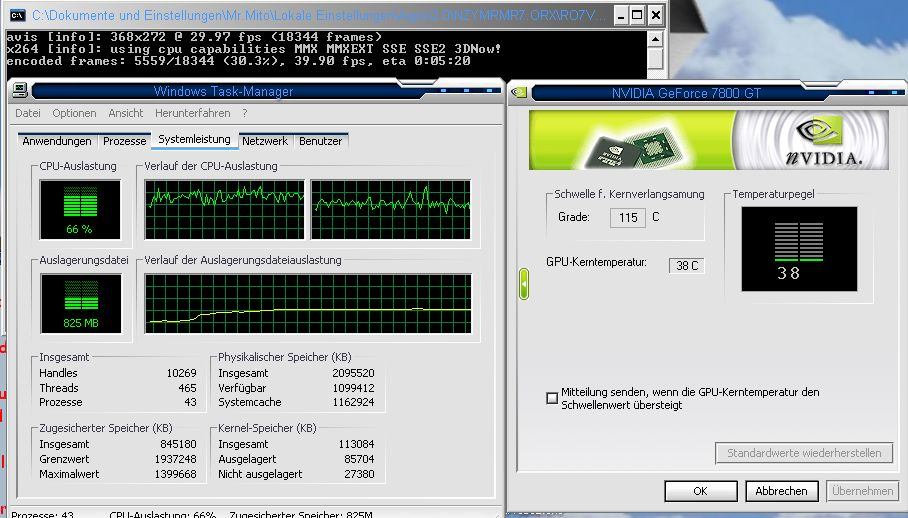Maximize the command prompt window
The image size is (908, 518).
(638, 16)
